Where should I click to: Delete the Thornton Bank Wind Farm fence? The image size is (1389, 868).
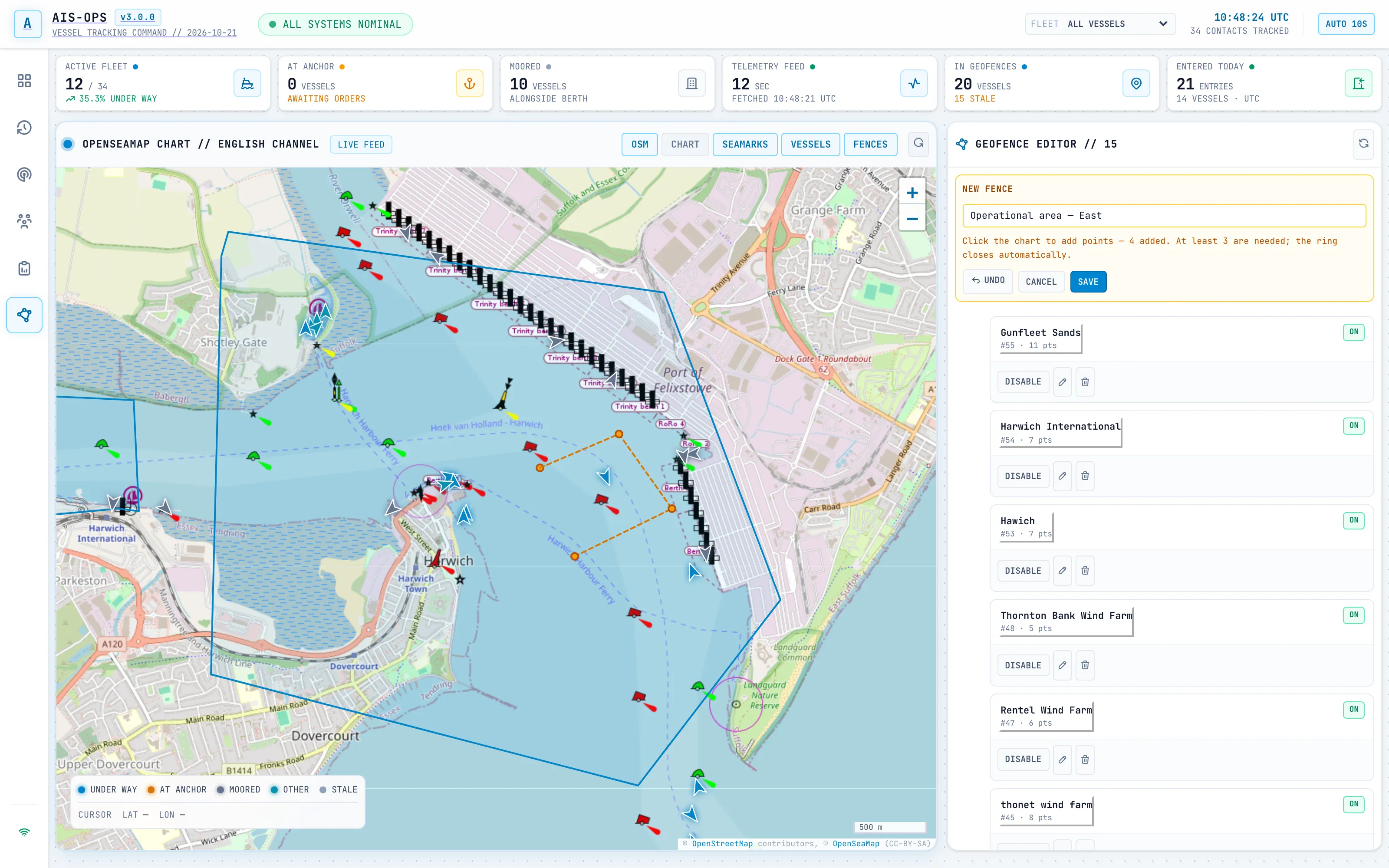click(x=1085, y=665)
